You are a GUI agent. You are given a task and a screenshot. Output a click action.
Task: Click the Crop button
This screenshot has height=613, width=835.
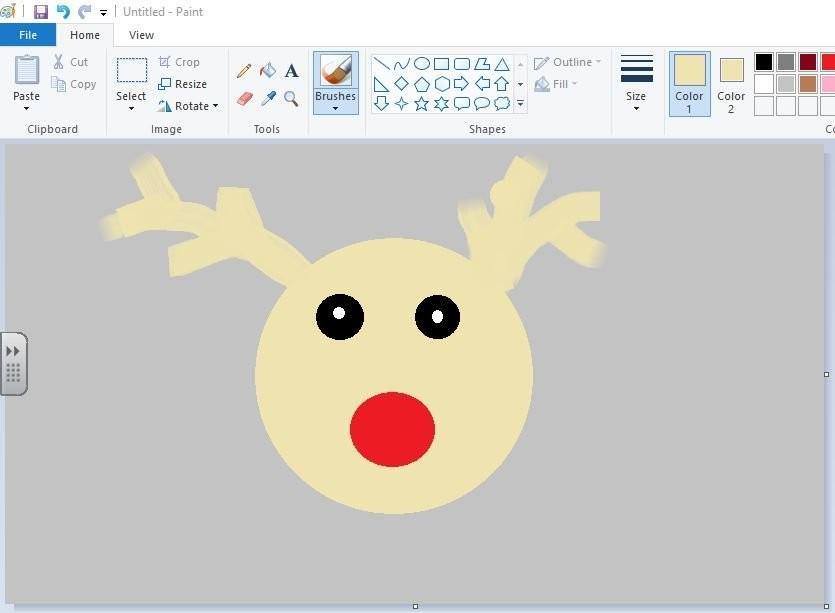[179, 62]
